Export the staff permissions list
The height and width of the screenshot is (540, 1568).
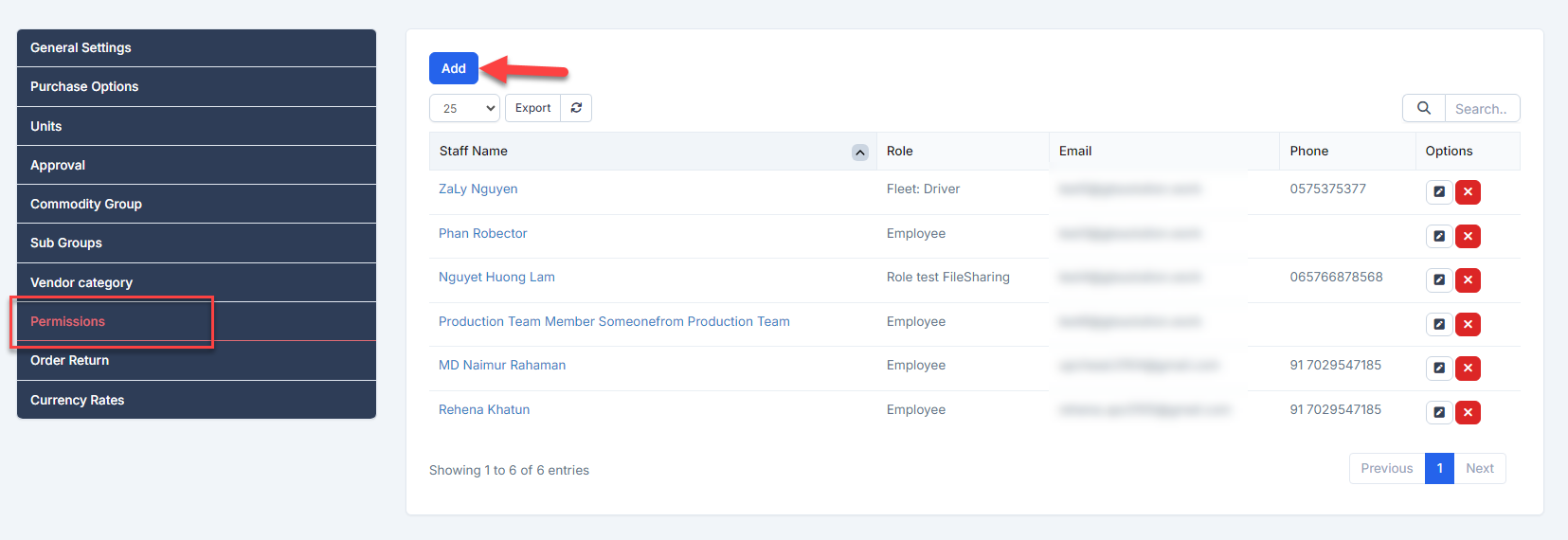point(532,108)
